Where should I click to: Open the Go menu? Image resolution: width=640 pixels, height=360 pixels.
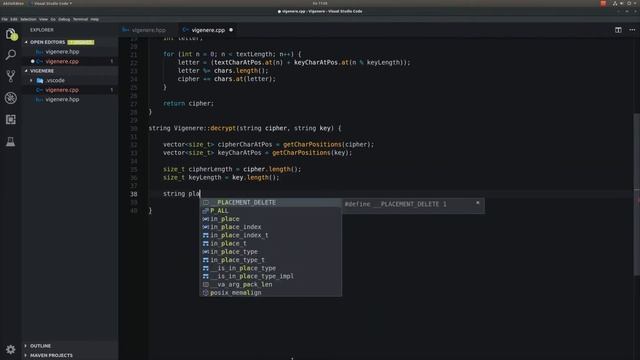53,19
